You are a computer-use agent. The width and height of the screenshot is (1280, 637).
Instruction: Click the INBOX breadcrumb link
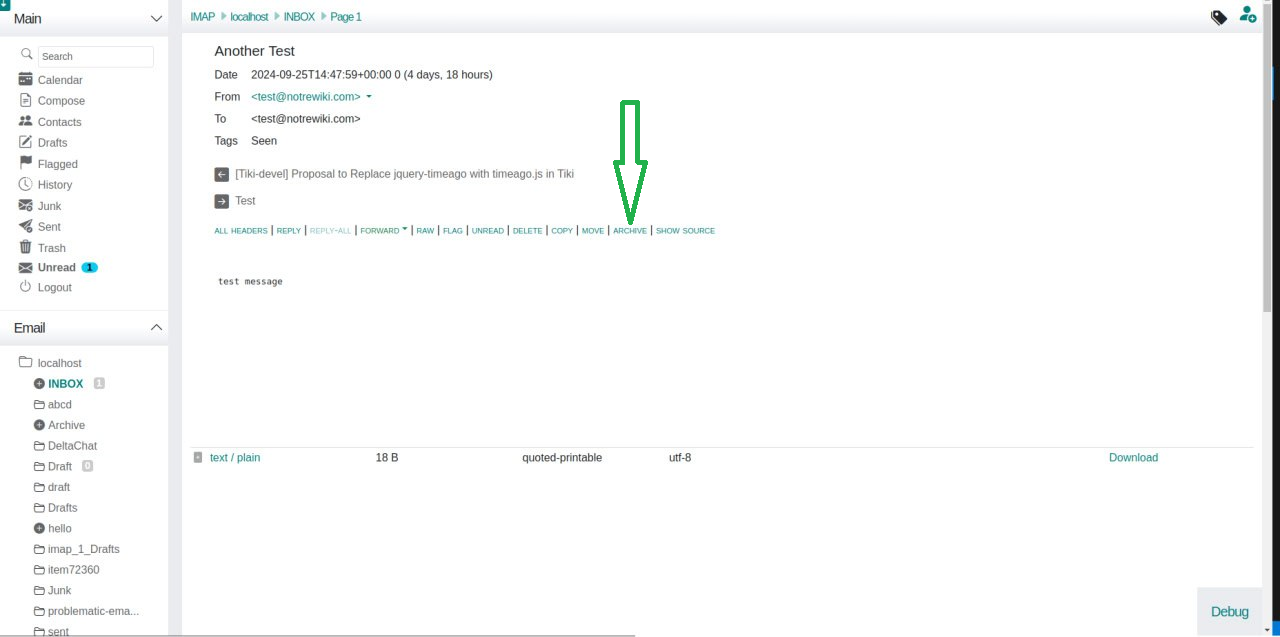298,16
